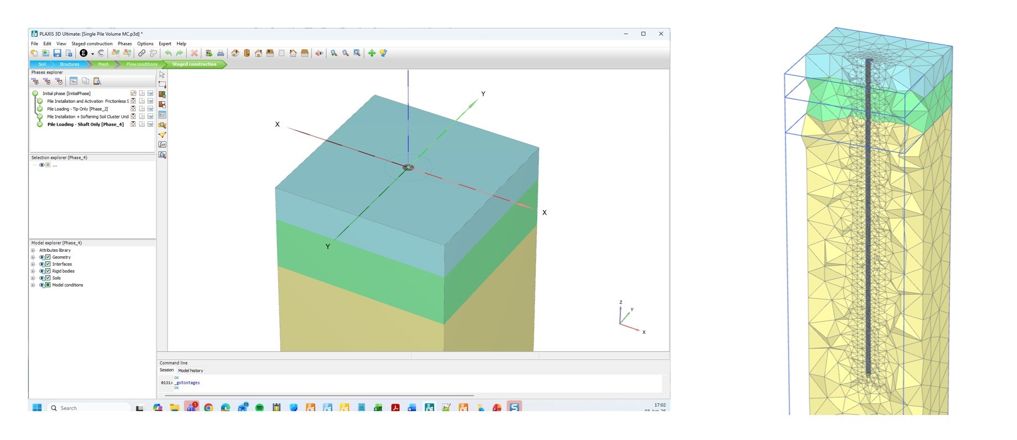Select Pile Loading - Shaft Only phase
1017x440 pixels.
[86, 124]
